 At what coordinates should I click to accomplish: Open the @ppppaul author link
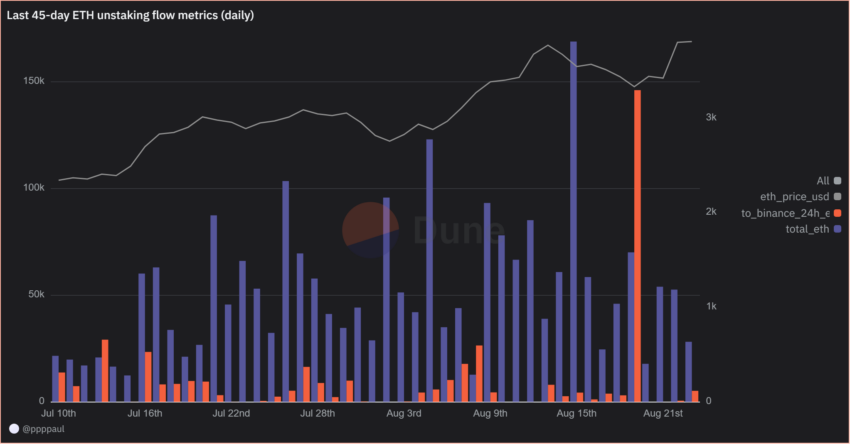click(43, 429)
